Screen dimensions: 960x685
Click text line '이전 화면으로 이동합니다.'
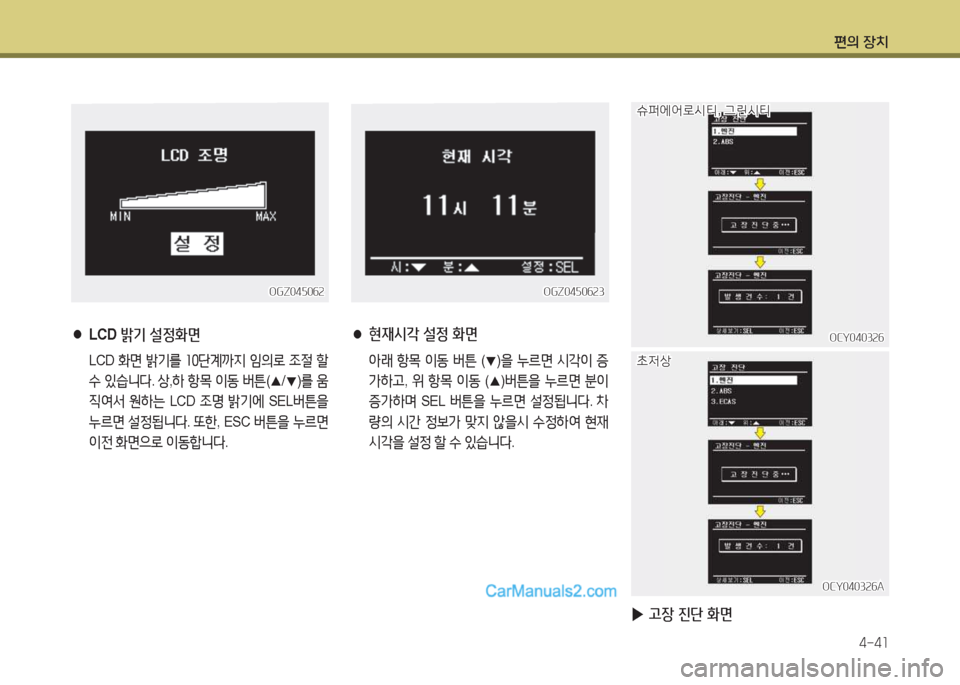click(159, 442)
